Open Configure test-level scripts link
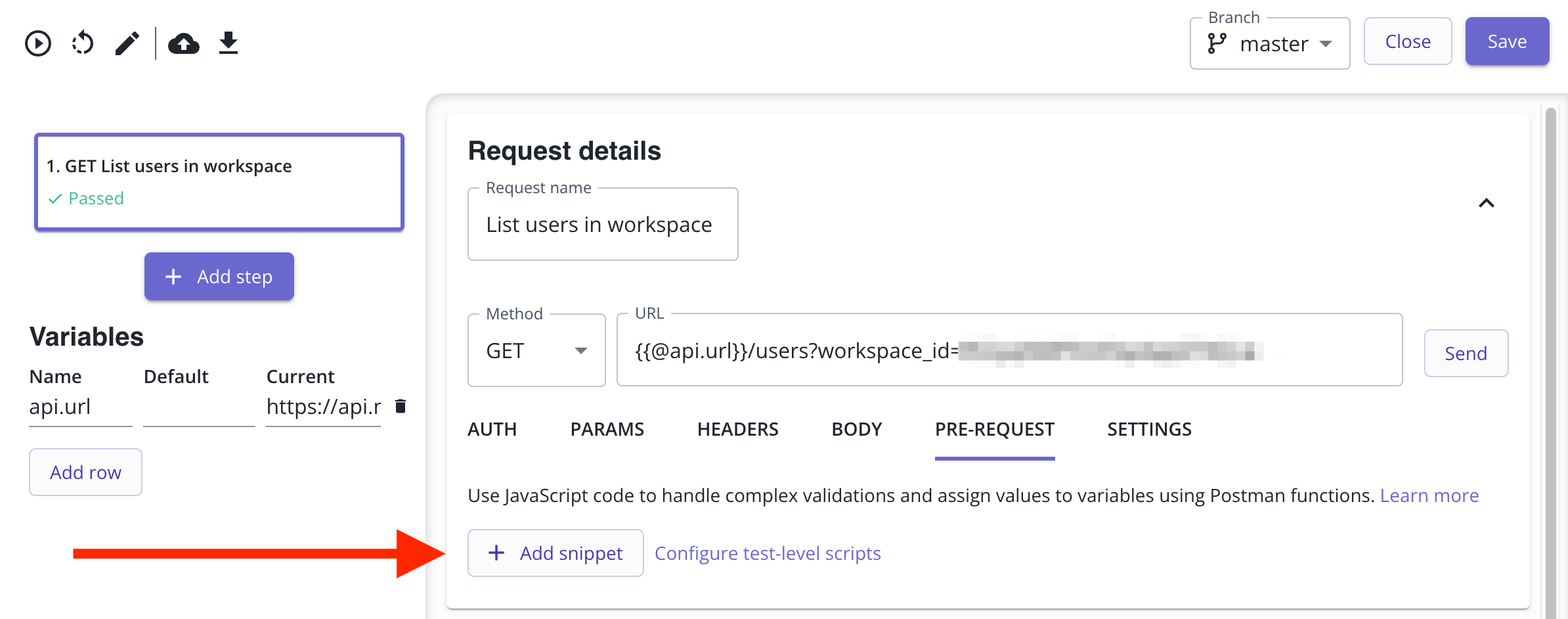 tap(768, 553)
